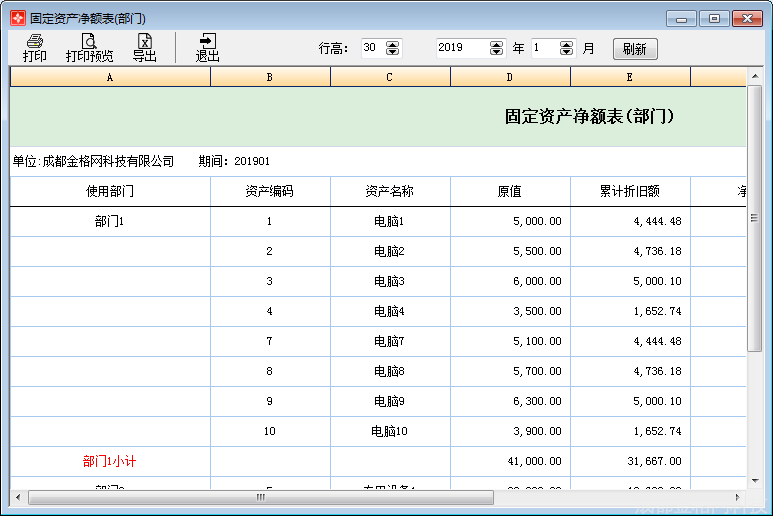Increase the month spinner value

pos(567,44)
